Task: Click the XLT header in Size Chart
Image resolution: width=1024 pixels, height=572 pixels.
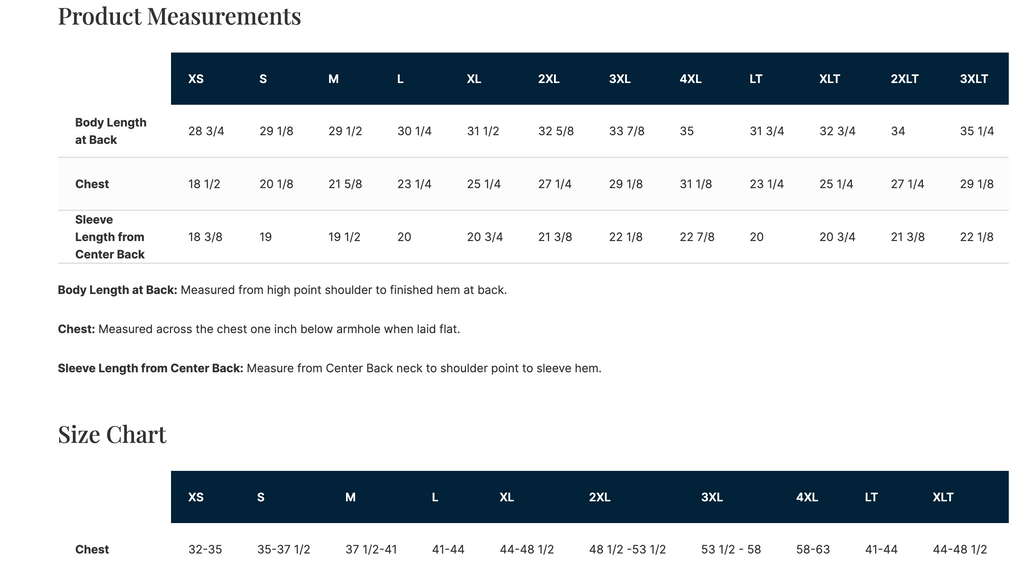Action: [x=943, y=498]
